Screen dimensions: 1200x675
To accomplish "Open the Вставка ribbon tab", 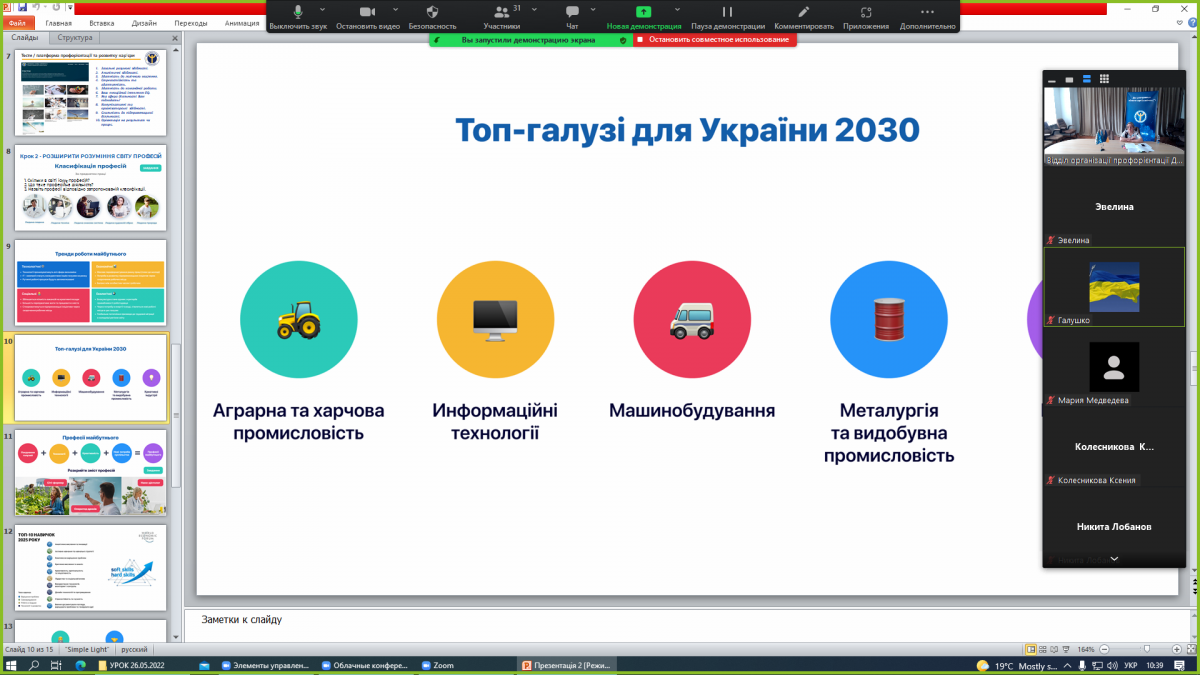I will (101, 22).
